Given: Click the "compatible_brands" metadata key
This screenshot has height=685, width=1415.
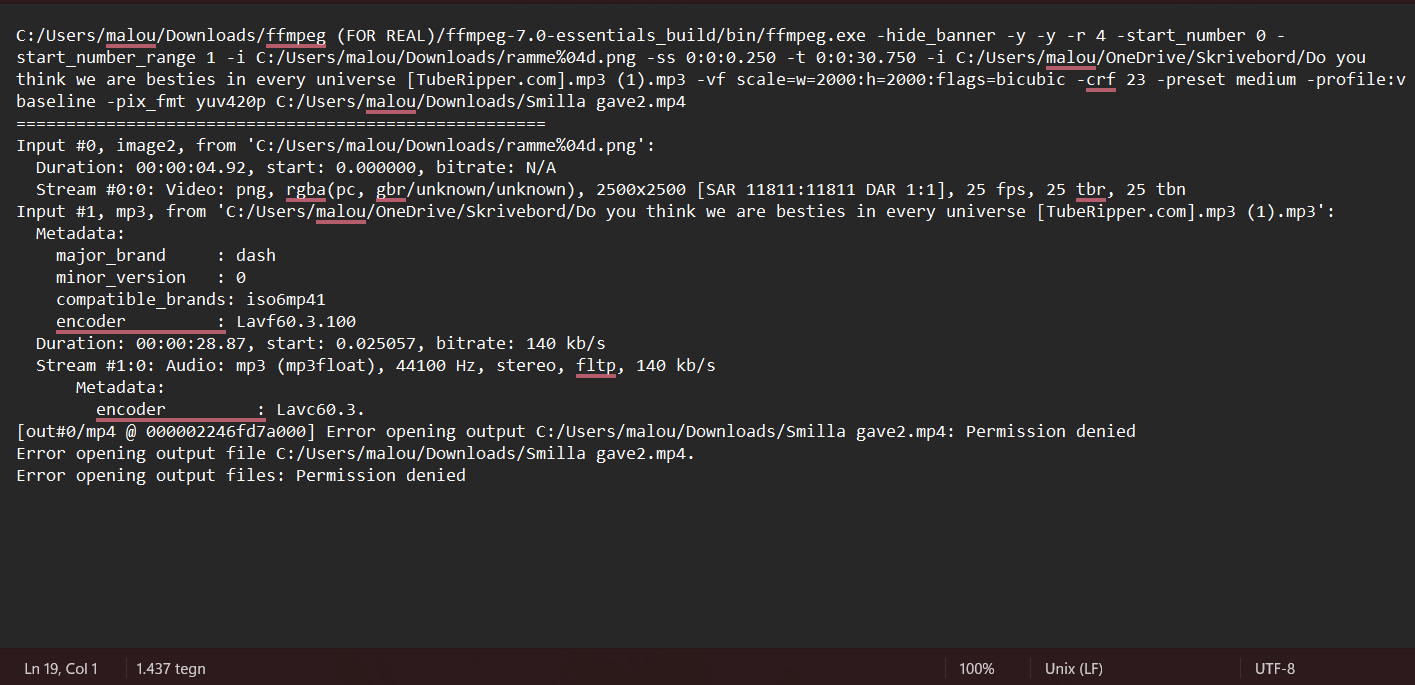Looking at the screenshot, I should [x=140, y=299].
